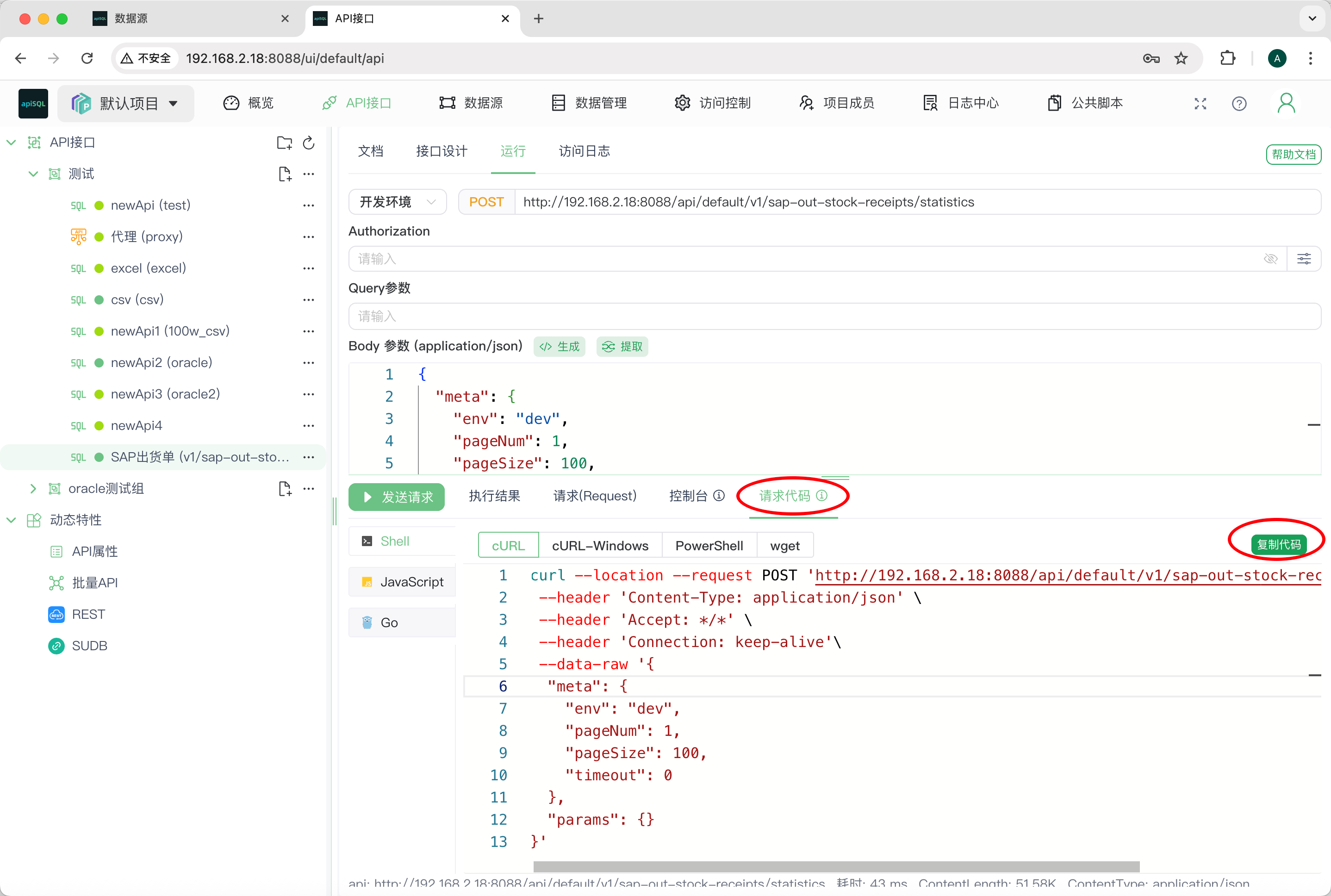Toggle Authorization visibility eye icon

pyautogui.click(x=1270, y=259)
